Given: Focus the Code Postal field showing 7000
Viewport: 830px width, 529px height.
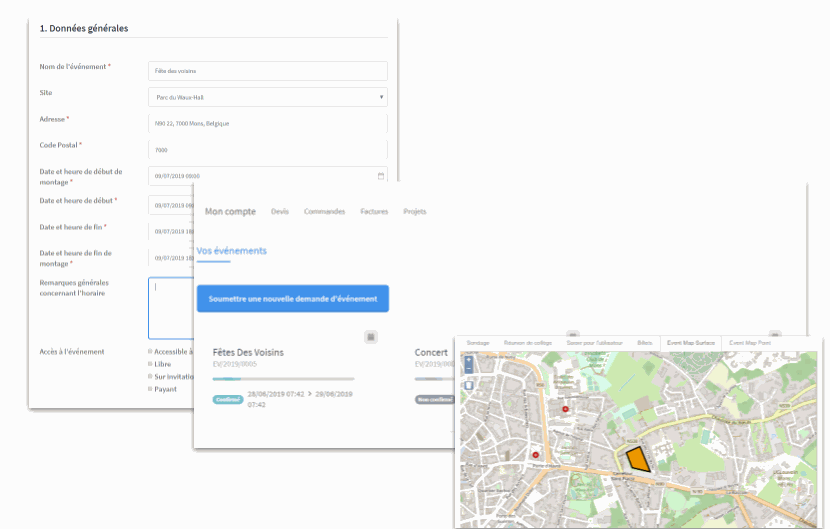Looking at the screenshot, I should pyautogui.click(x=268, y=150).
